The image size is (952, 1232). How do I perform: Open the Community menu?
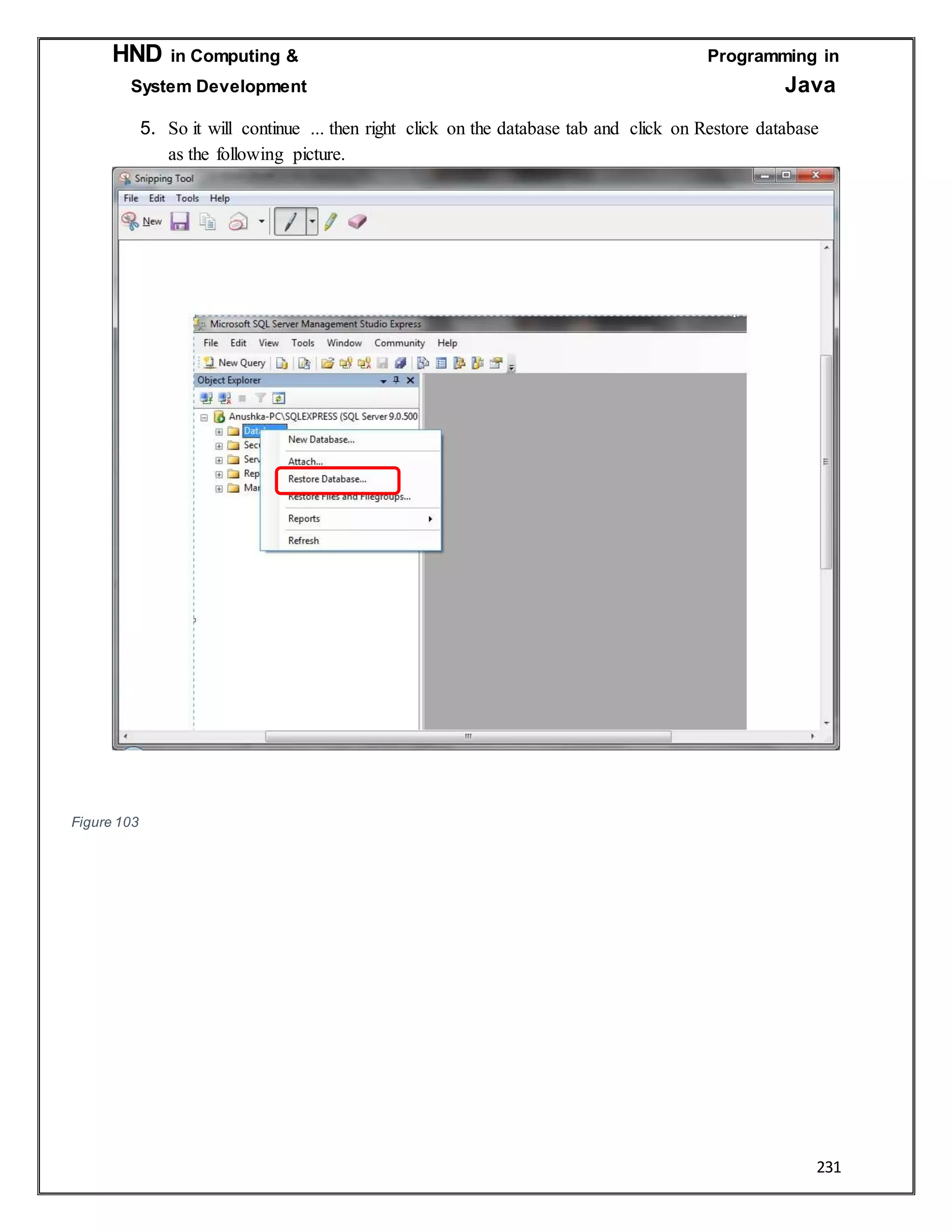click(399, 343)
